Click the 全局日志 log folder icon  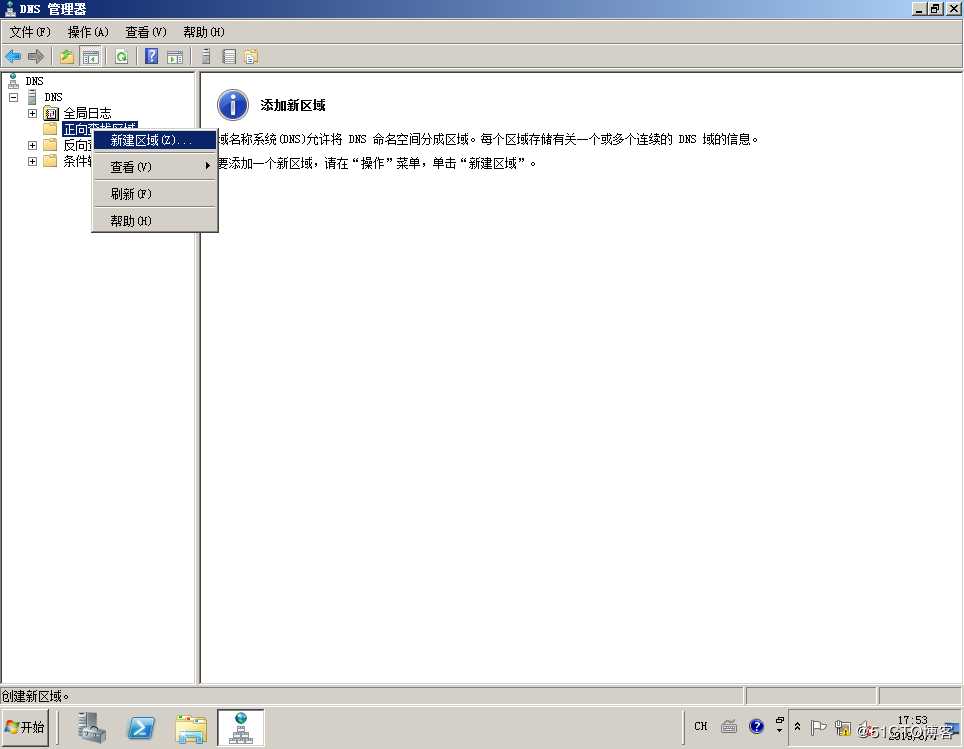[51, 113]
